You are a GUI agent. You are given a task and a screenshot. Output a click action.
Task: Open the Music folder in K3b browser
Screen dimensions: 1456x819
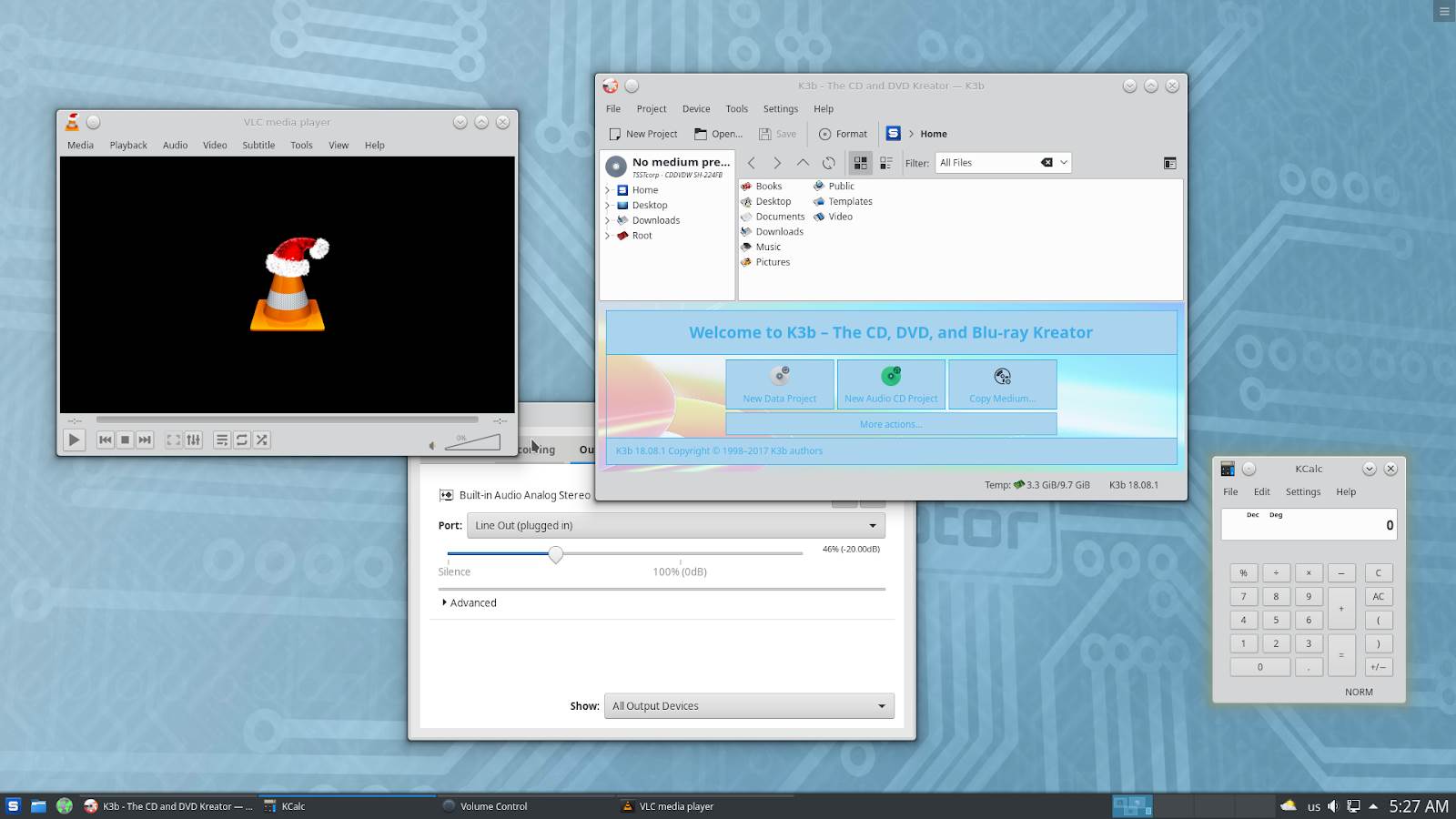[768, 248]
